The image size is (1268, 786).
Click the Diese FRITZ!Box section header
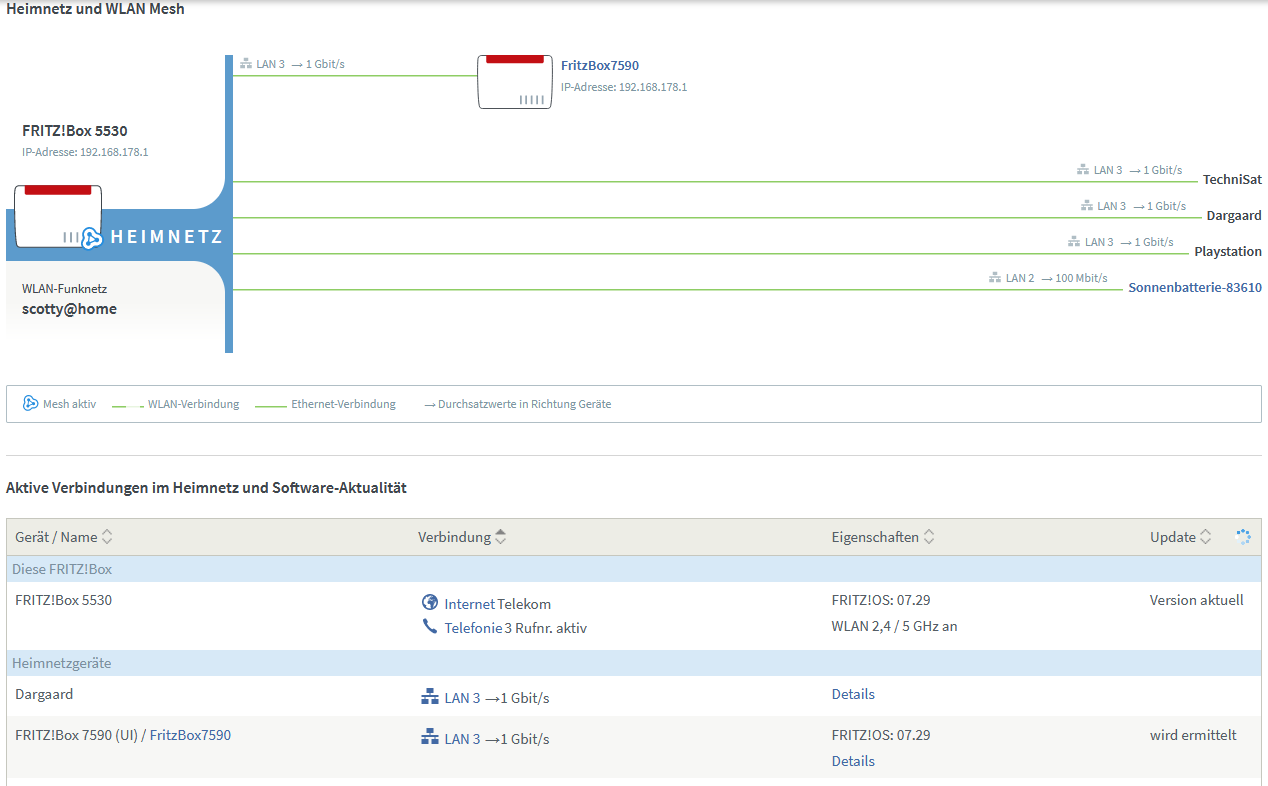tap(632, 569)
